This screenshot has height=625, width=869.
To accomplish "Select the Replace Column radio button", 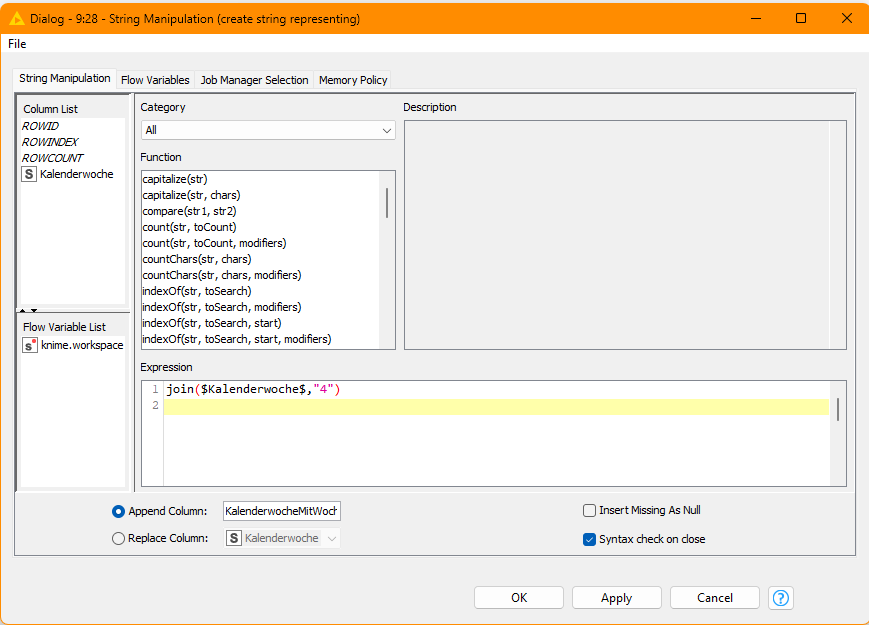I will pyautogui.click(x=119, y=538).
